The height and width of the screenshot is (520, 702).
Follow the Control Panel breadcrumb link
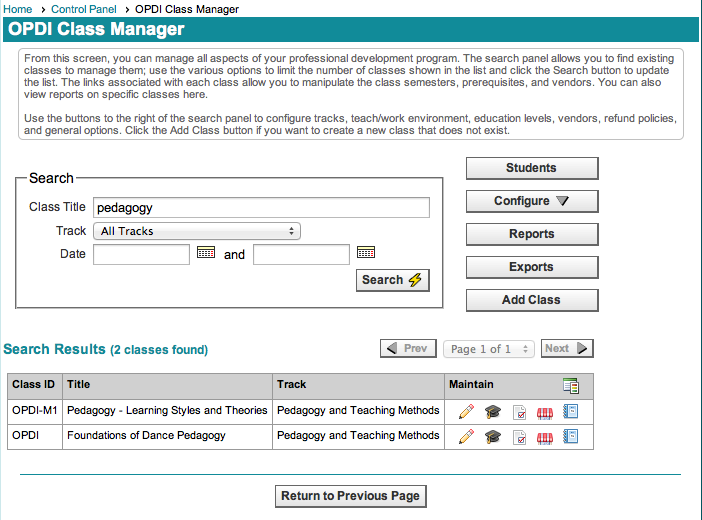[84, 9]
